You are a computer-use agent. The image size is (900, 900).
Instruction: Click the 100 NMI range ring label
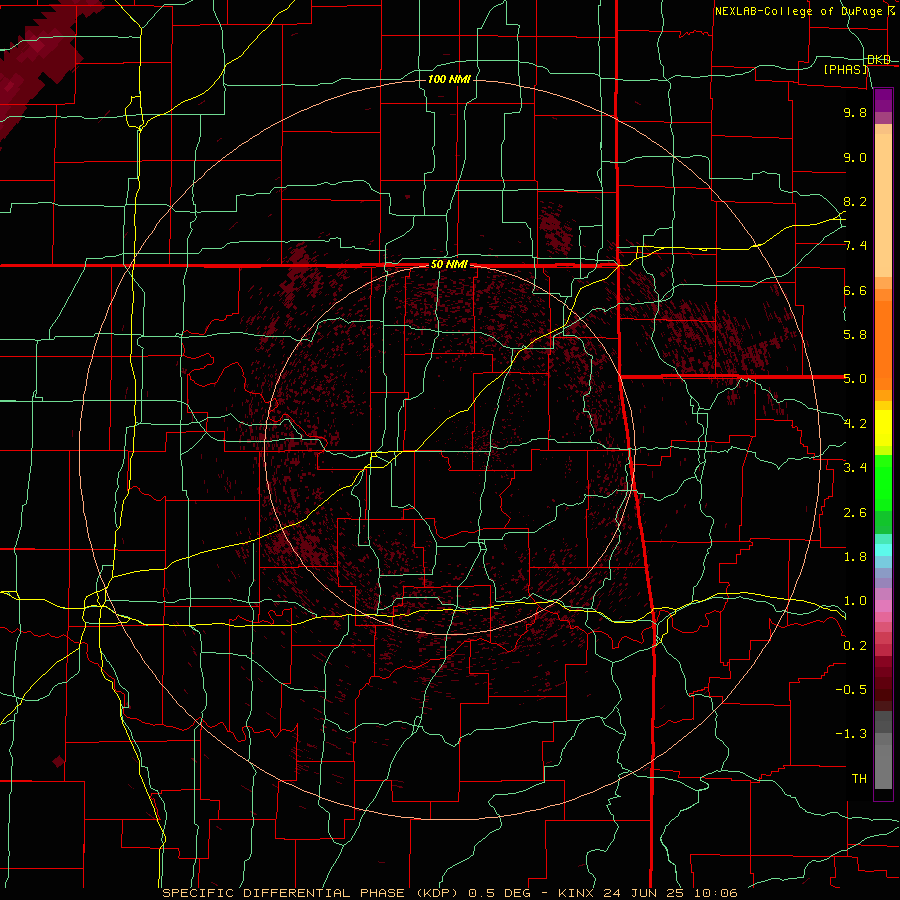point(449,79)
